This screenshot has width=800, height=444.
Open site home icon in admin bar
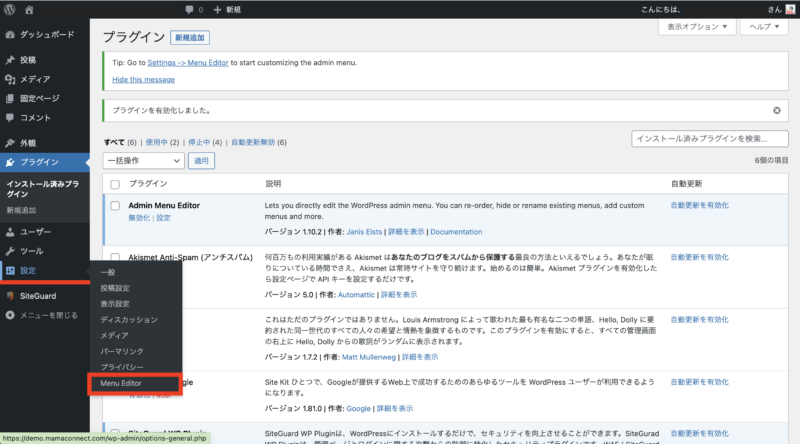pyautogui.click(x=29, y=10)
